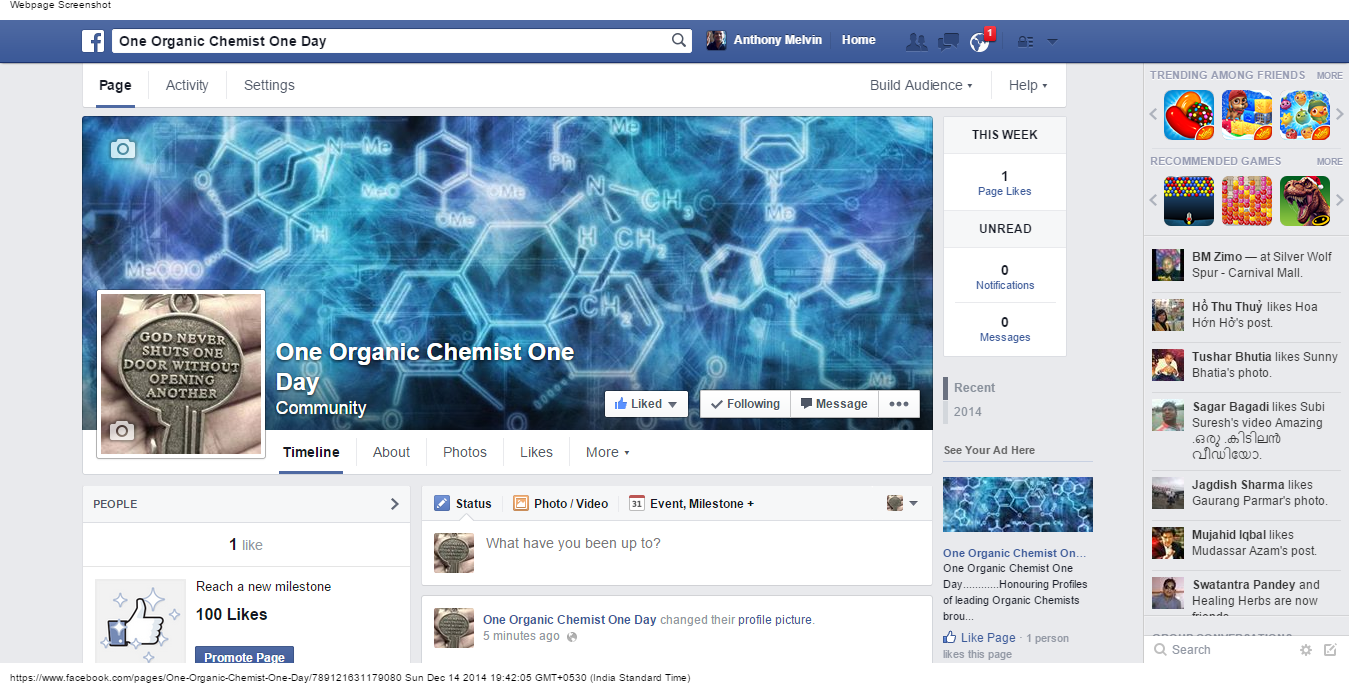Click MORE next to Trending Among Friends

(x=1329, y=75)
